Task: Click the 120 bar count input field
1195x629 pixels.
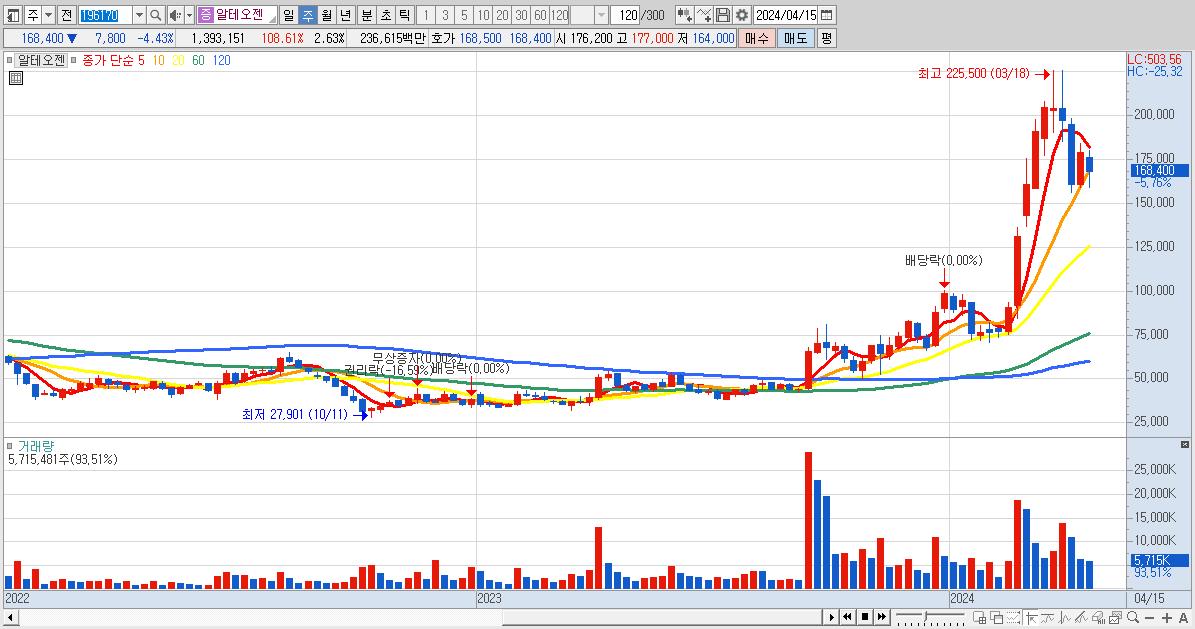Action: (x=626, y=14)
